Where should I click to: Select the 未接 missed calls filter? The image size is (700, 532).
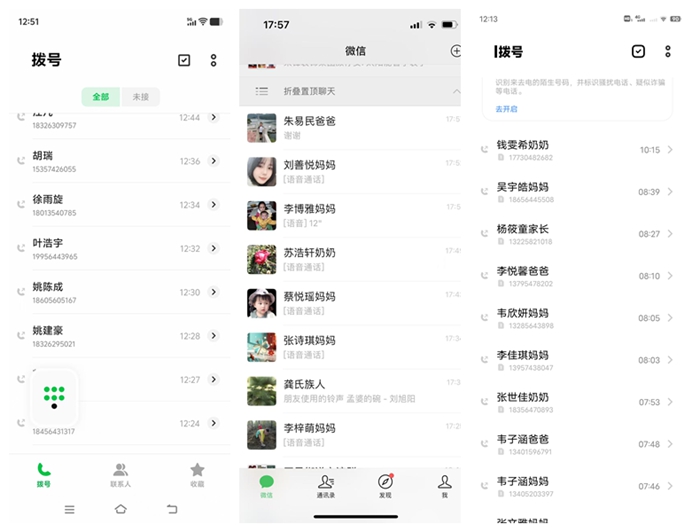tap(140, 97)
